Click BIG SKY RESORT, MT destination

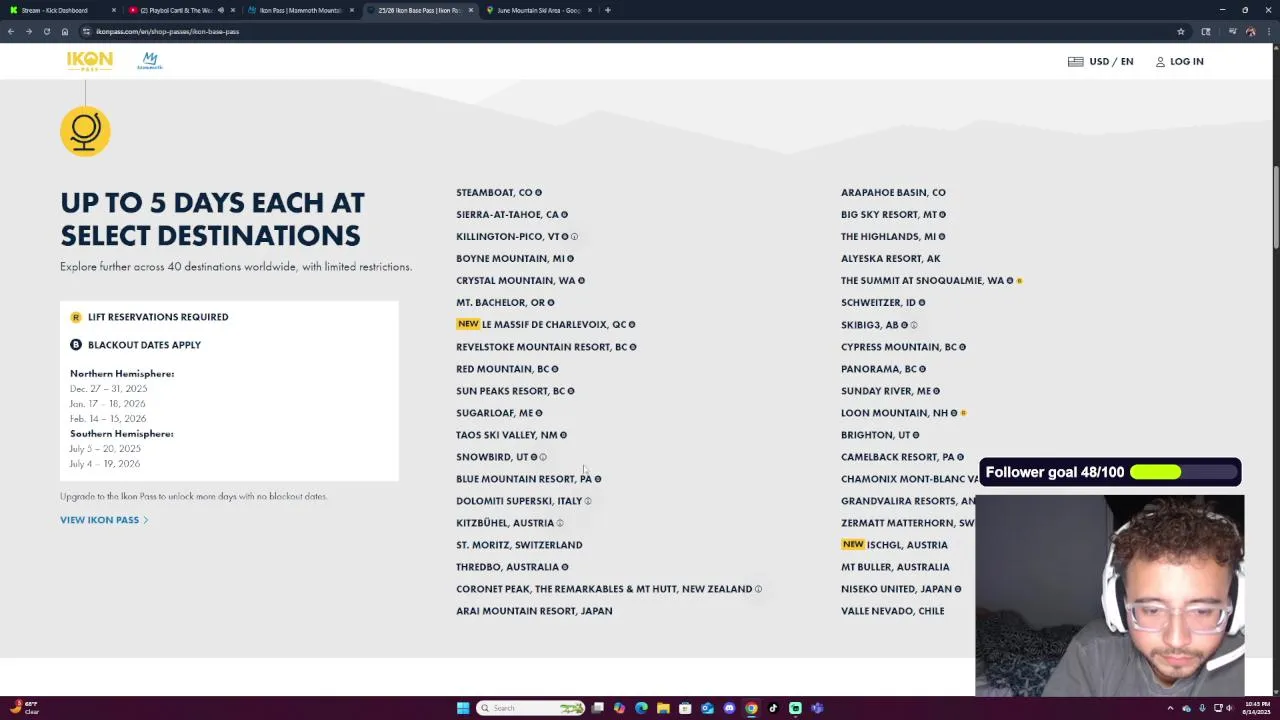click(x=888, y=215)
